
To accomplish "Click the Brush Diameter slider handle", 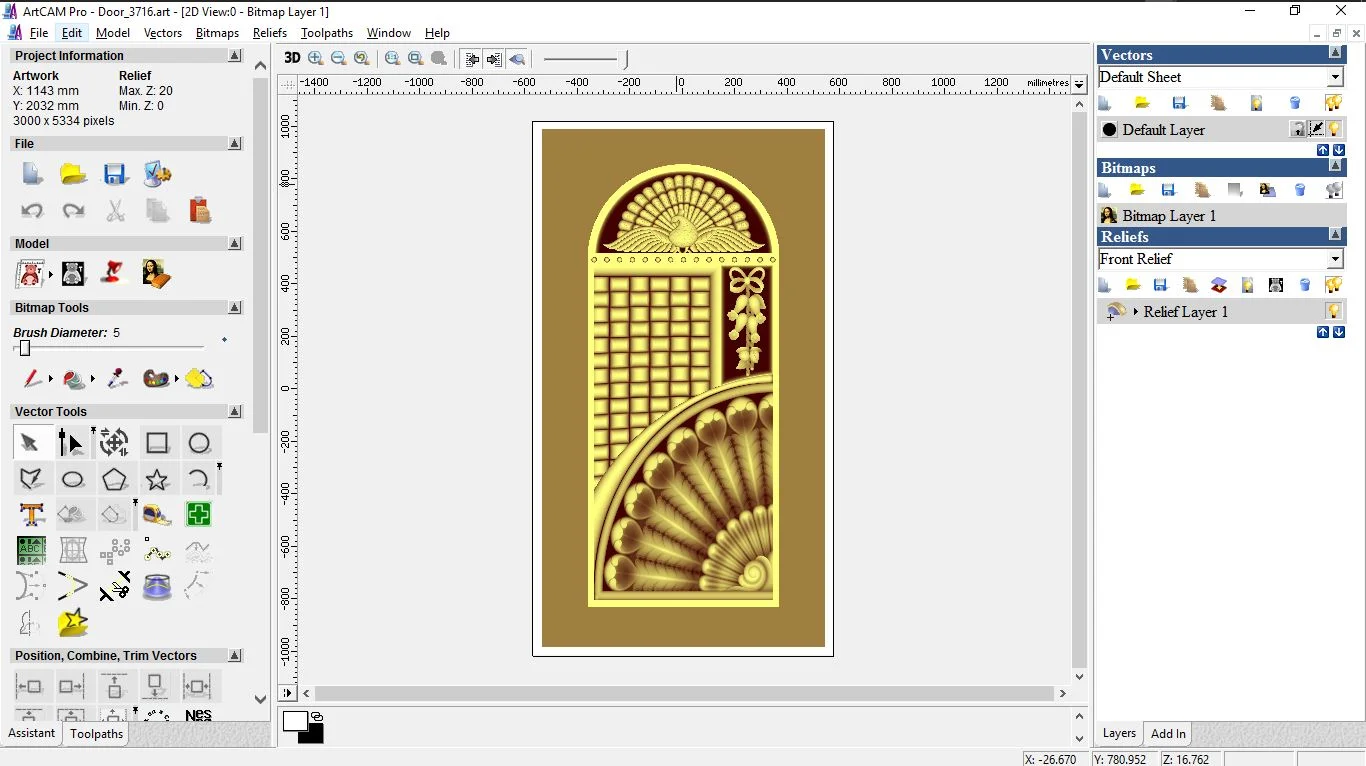I will [x=25, y=348].
